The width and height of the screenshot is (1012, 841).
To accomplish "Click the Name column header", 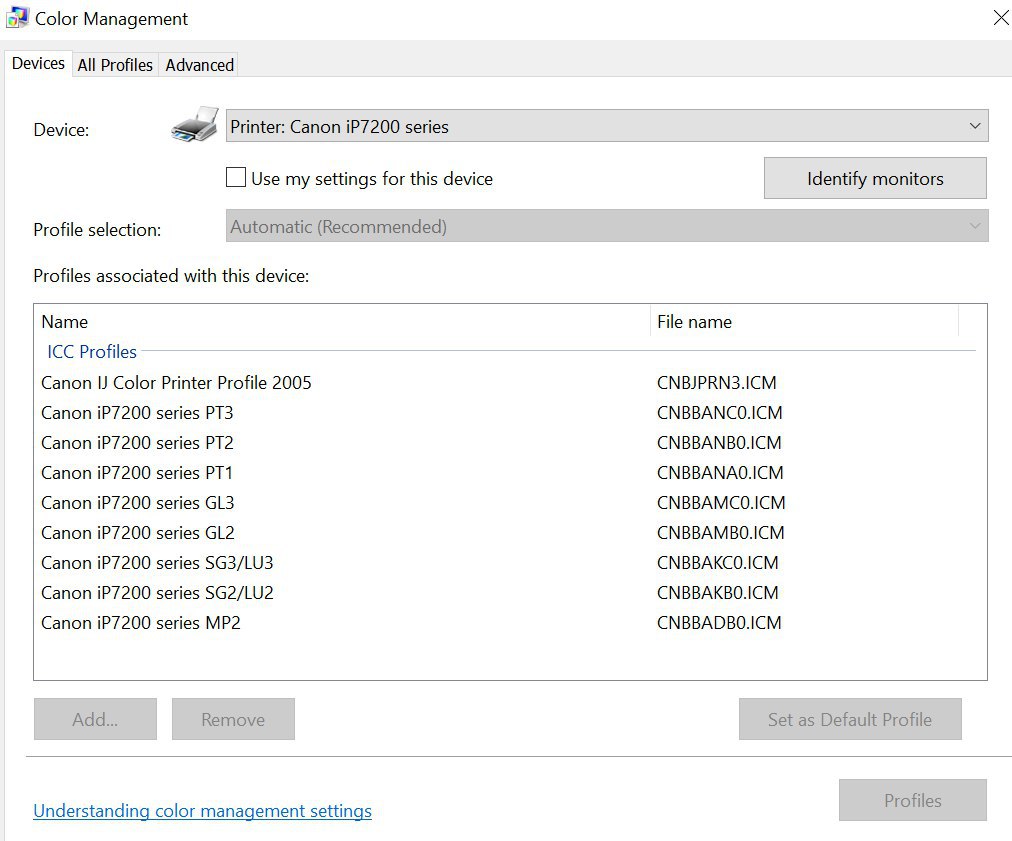I will [342, 321].
